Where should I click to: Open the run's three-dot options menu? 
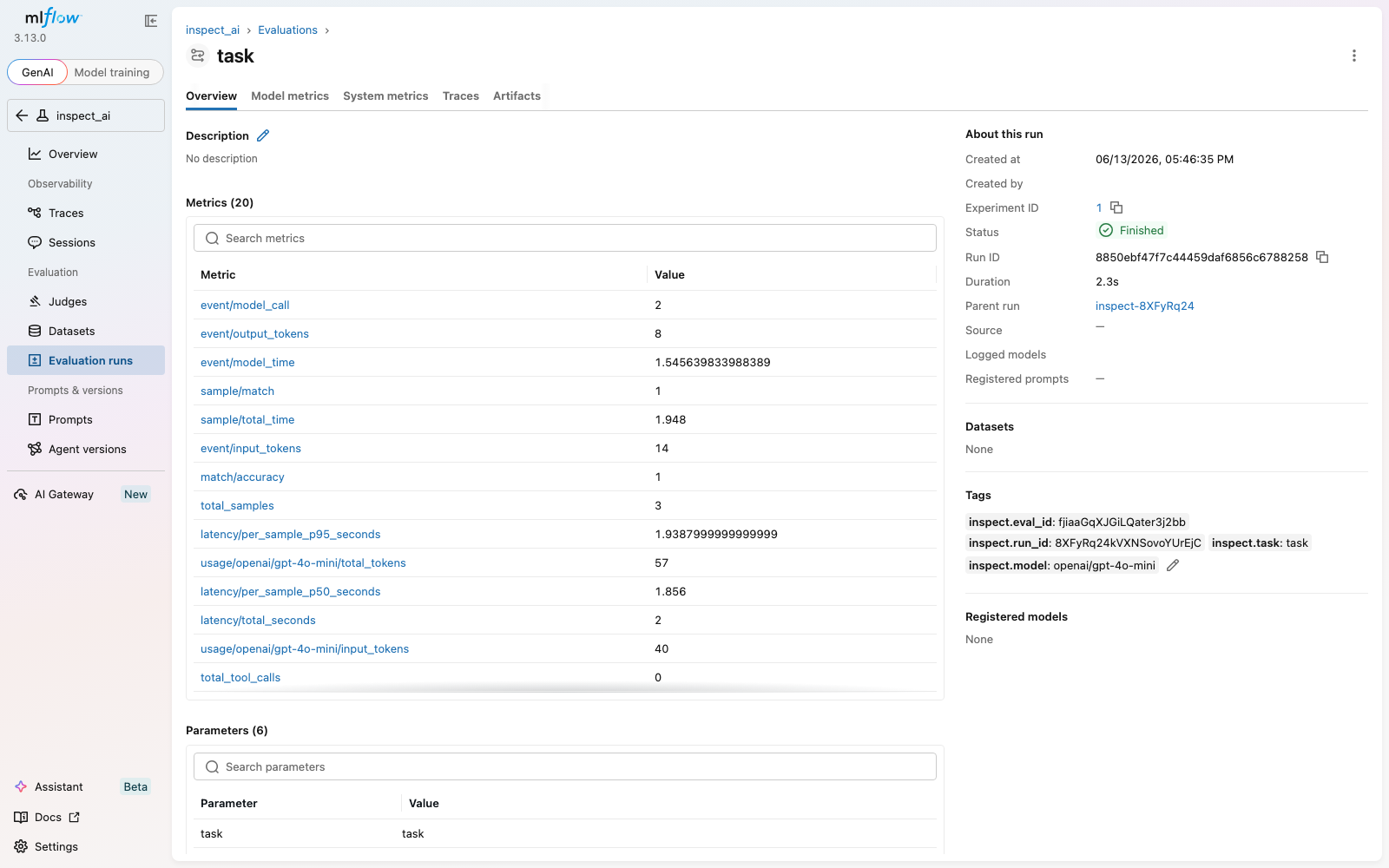[1353, 56]
